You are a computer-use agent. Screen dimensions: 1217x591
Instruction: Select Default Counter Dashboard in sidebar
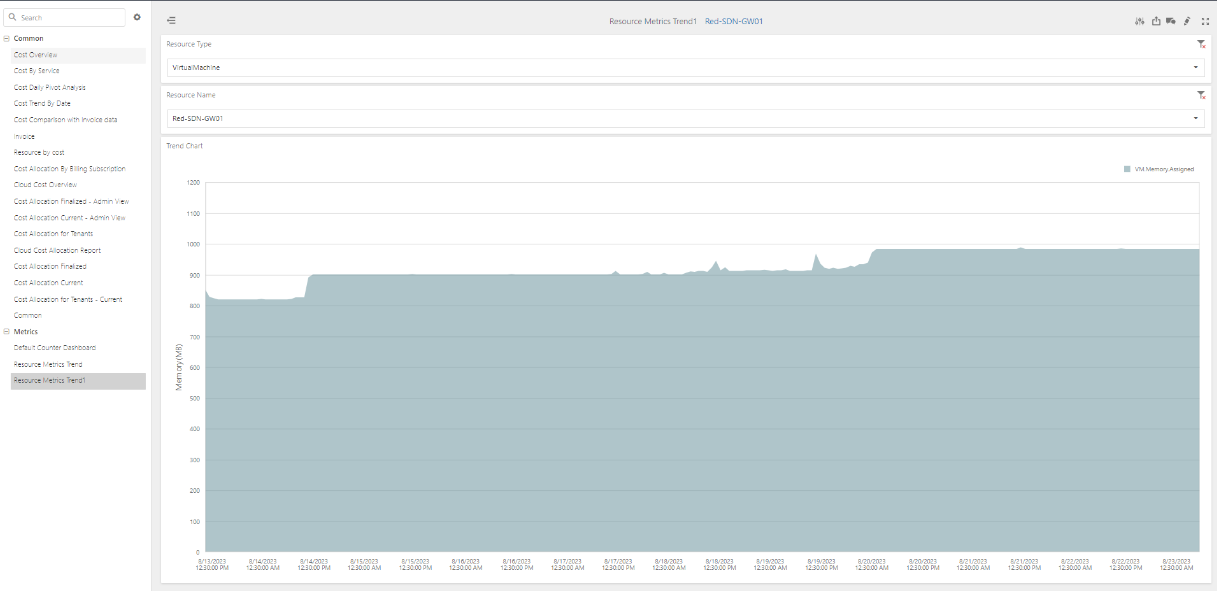click(x=54, y=347)
